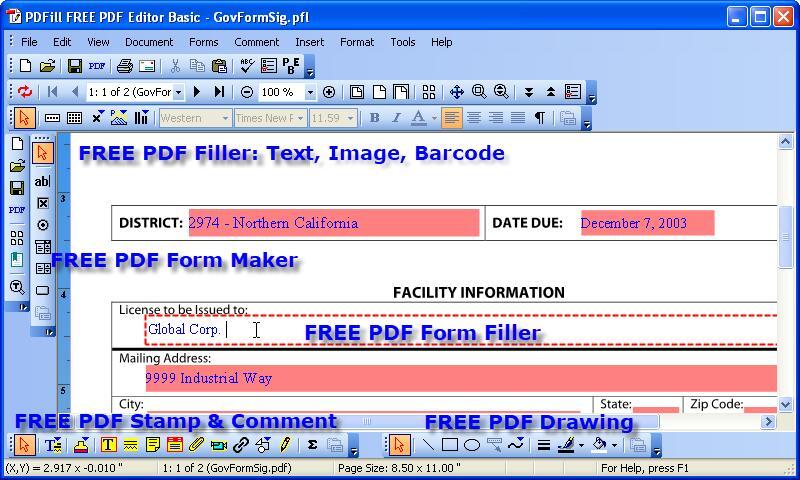
Task: Select the checkbox form field tool
Action: click(x=43, y=204)
